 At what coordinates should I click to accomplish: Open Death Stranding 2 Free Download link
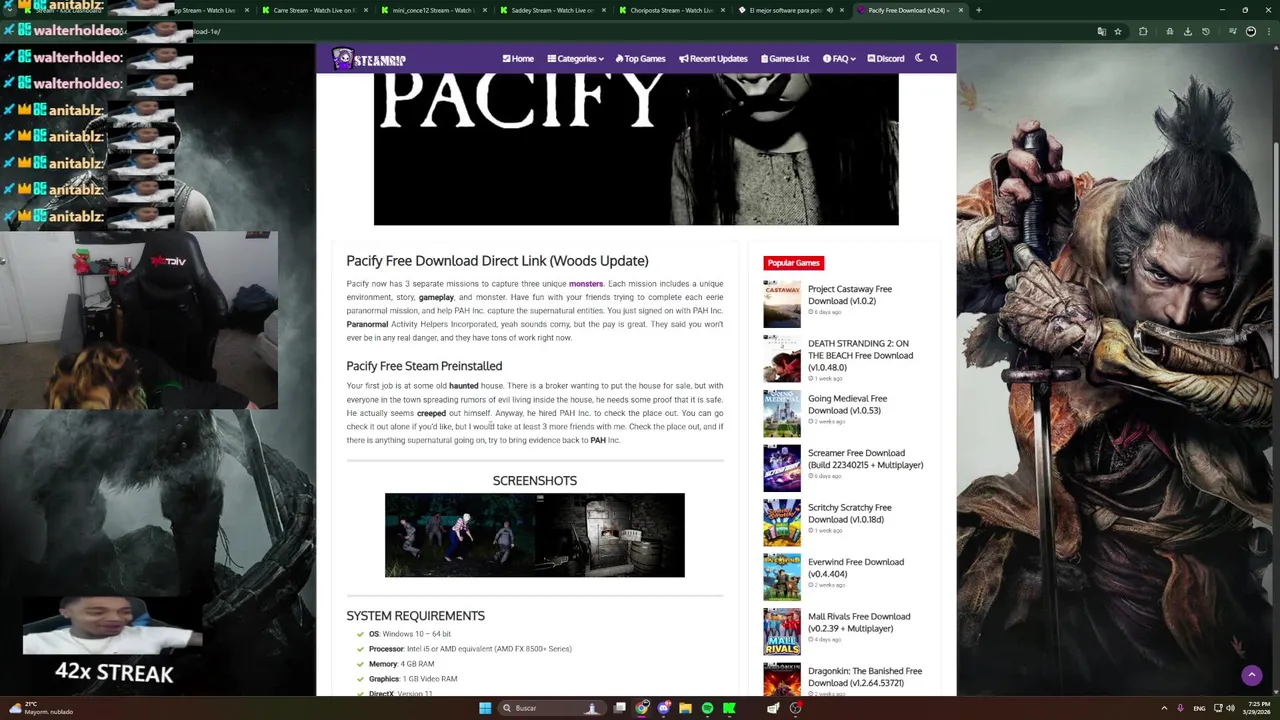(x=860, y=355)
